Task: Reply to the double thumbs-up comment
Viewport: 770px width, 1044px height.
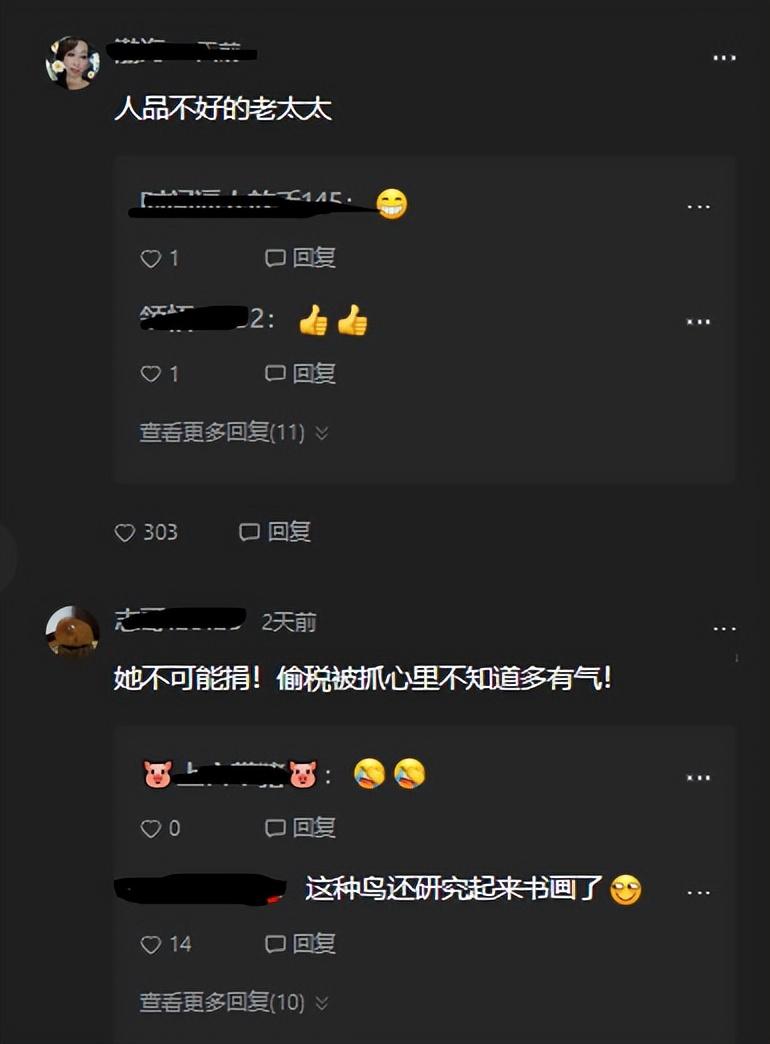Action: pyautogui.click(x=300, y=373)
